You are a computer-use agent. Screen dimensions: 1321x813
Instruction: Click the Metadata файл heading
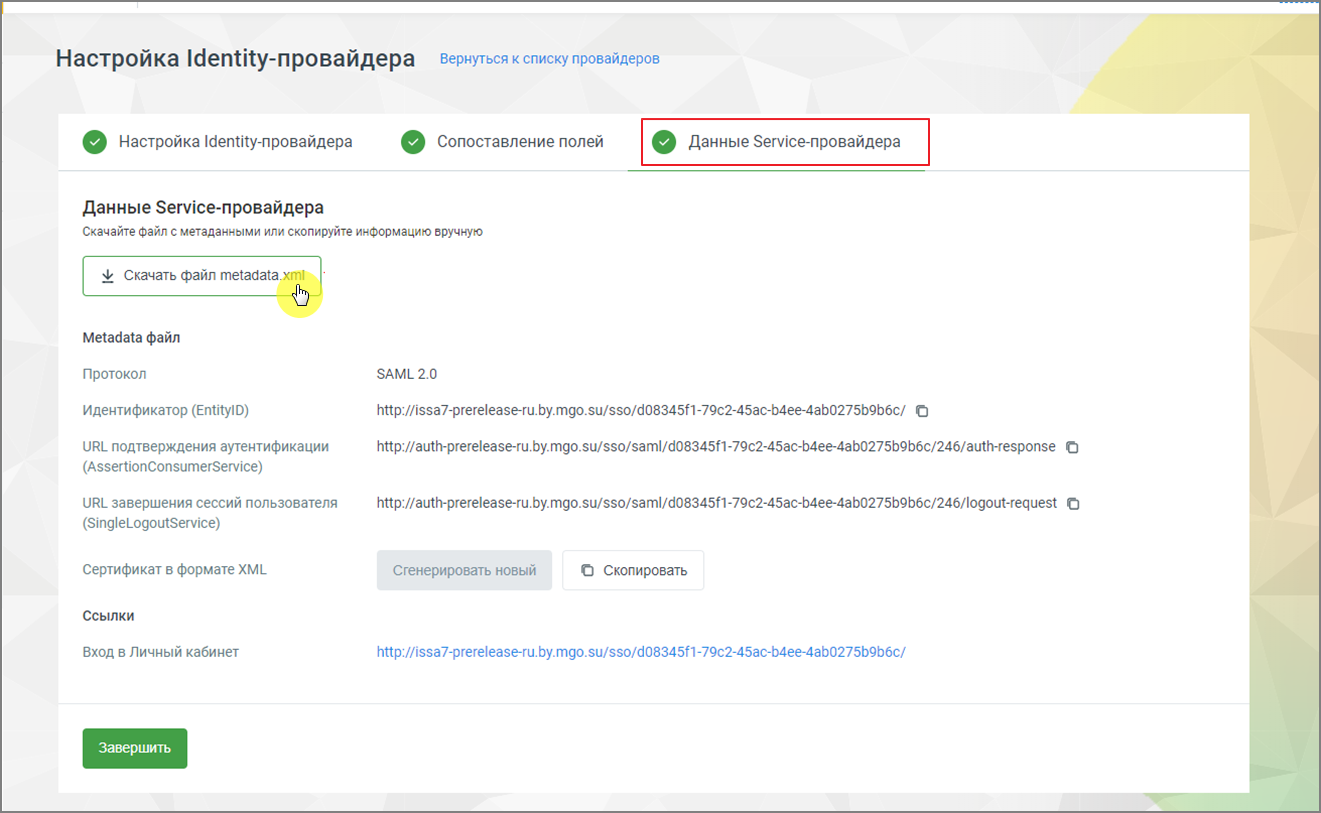pyautogui.click(x=131, y=338)
